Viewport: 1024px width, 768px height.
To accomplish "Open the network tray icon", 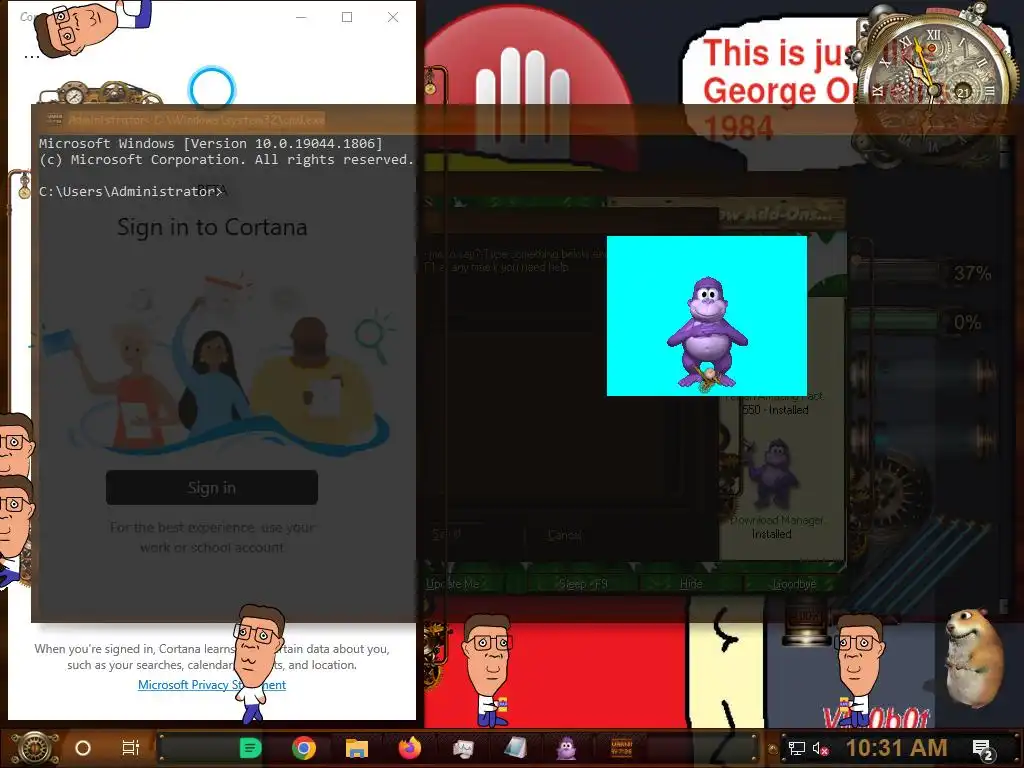I will tap(796, 748).
